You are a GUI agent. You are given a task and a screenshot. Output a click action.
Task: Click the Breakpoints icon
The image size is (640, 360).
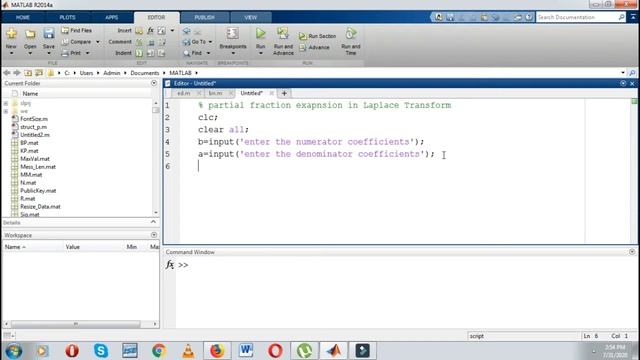click(x=233, y=33)
